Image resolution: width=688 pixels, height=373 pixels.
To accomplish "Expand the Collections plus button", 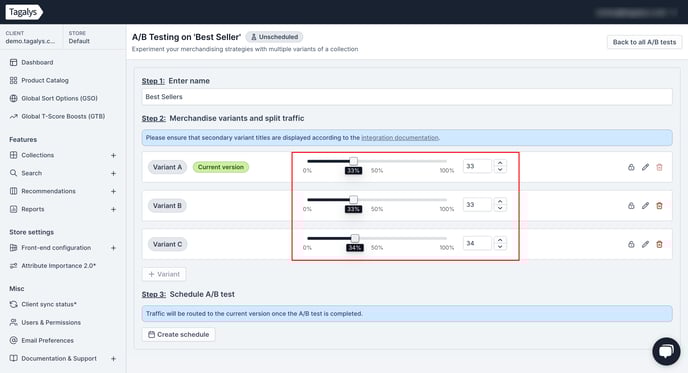I will click(113, 155).
